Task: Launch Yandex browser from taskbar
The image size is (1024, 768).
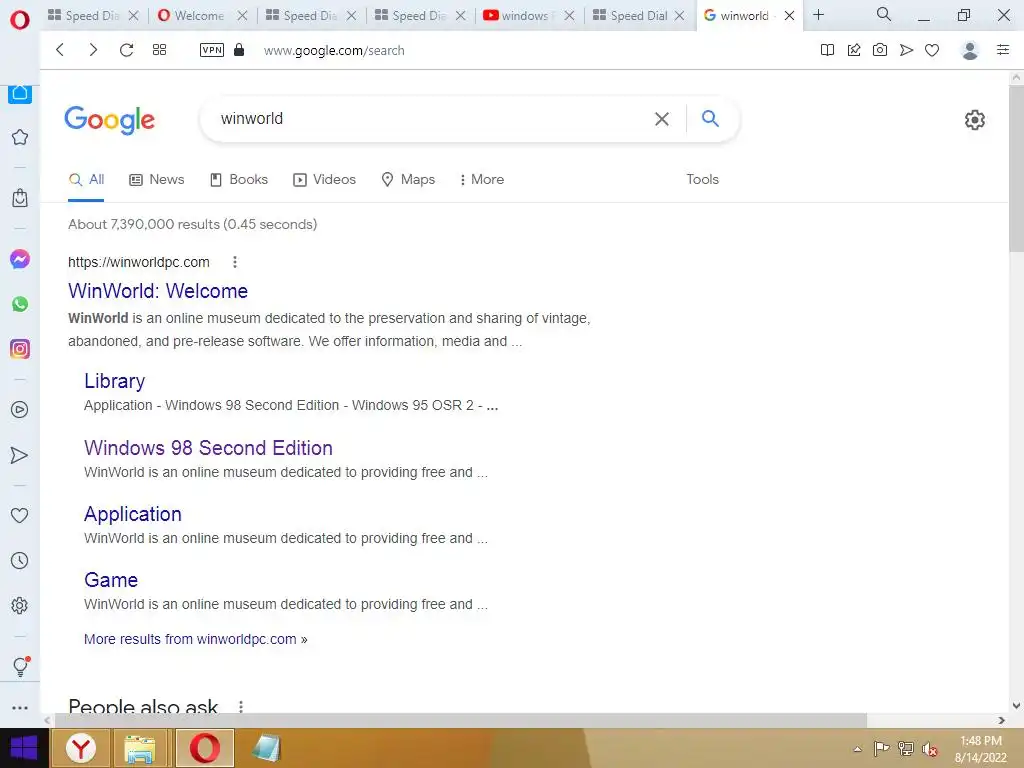Action: 80,748
